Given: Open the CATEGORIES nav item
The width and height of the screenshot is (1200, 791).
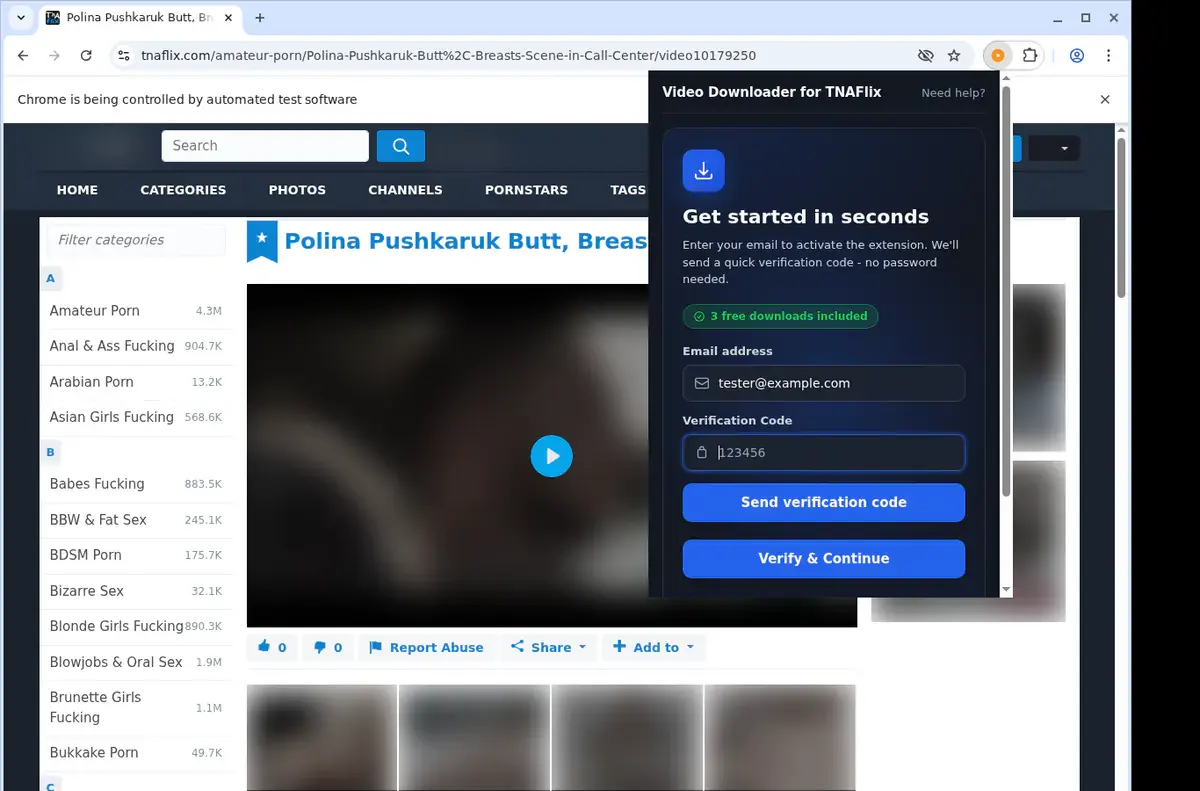Looking at the screenshot, I should coord(183,190).
